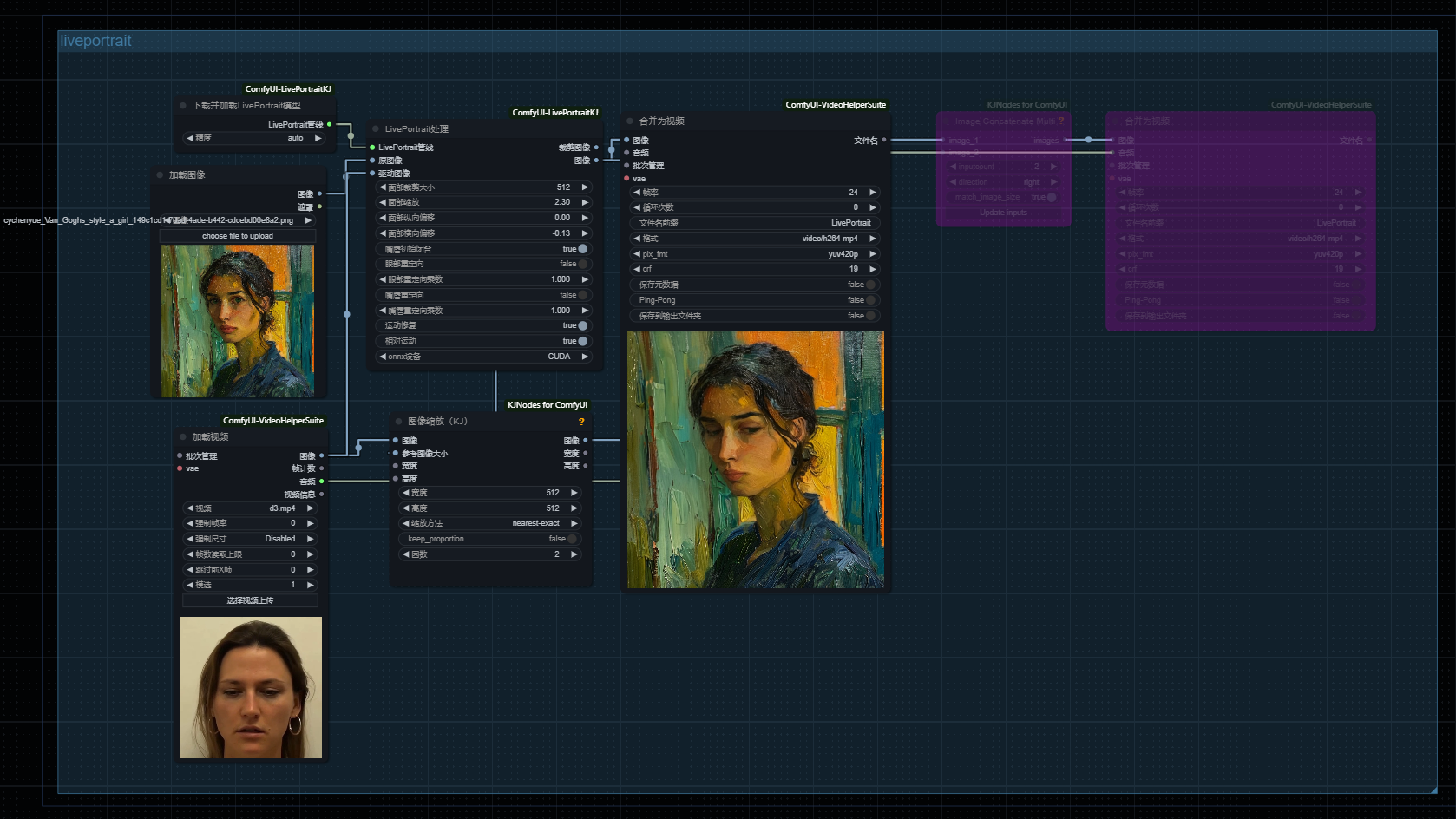Open the image filename dropdown in 加载图像
1456x819 pixels.
237,220
